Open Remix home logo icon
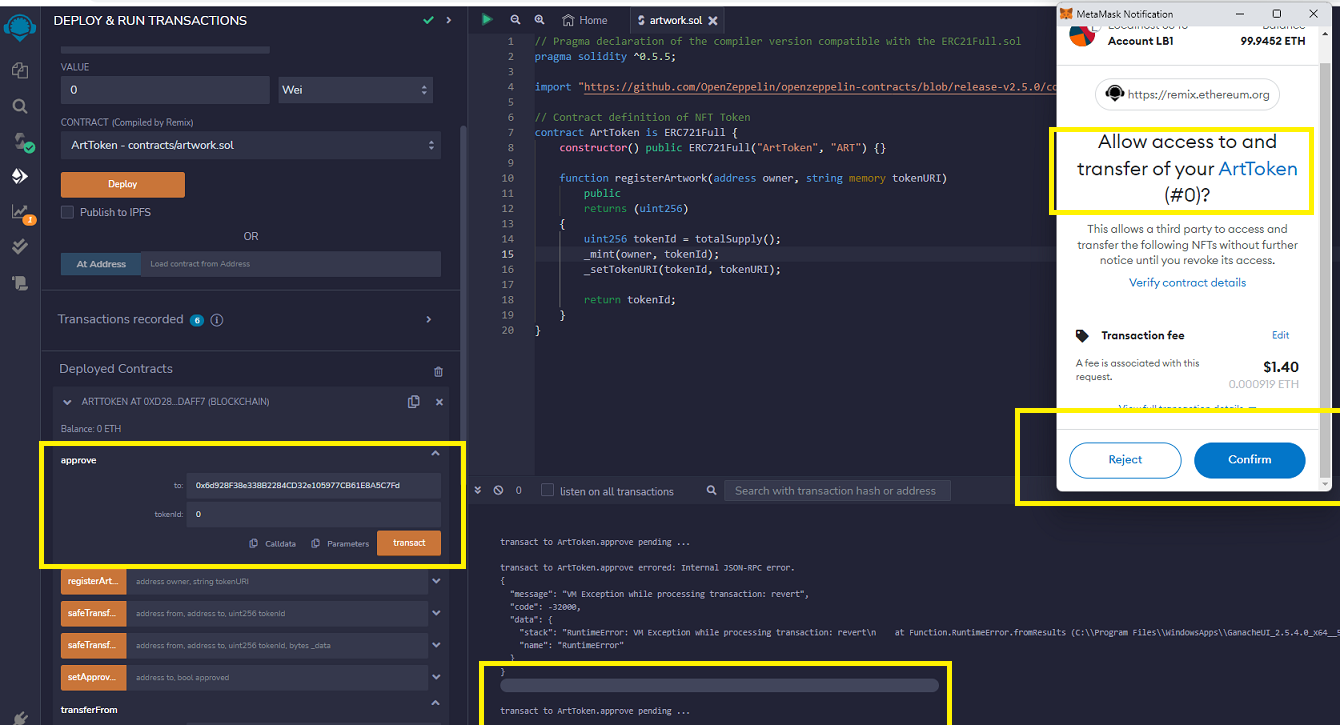This screenshot has width=1340, height=725. [x=20, y=27]
